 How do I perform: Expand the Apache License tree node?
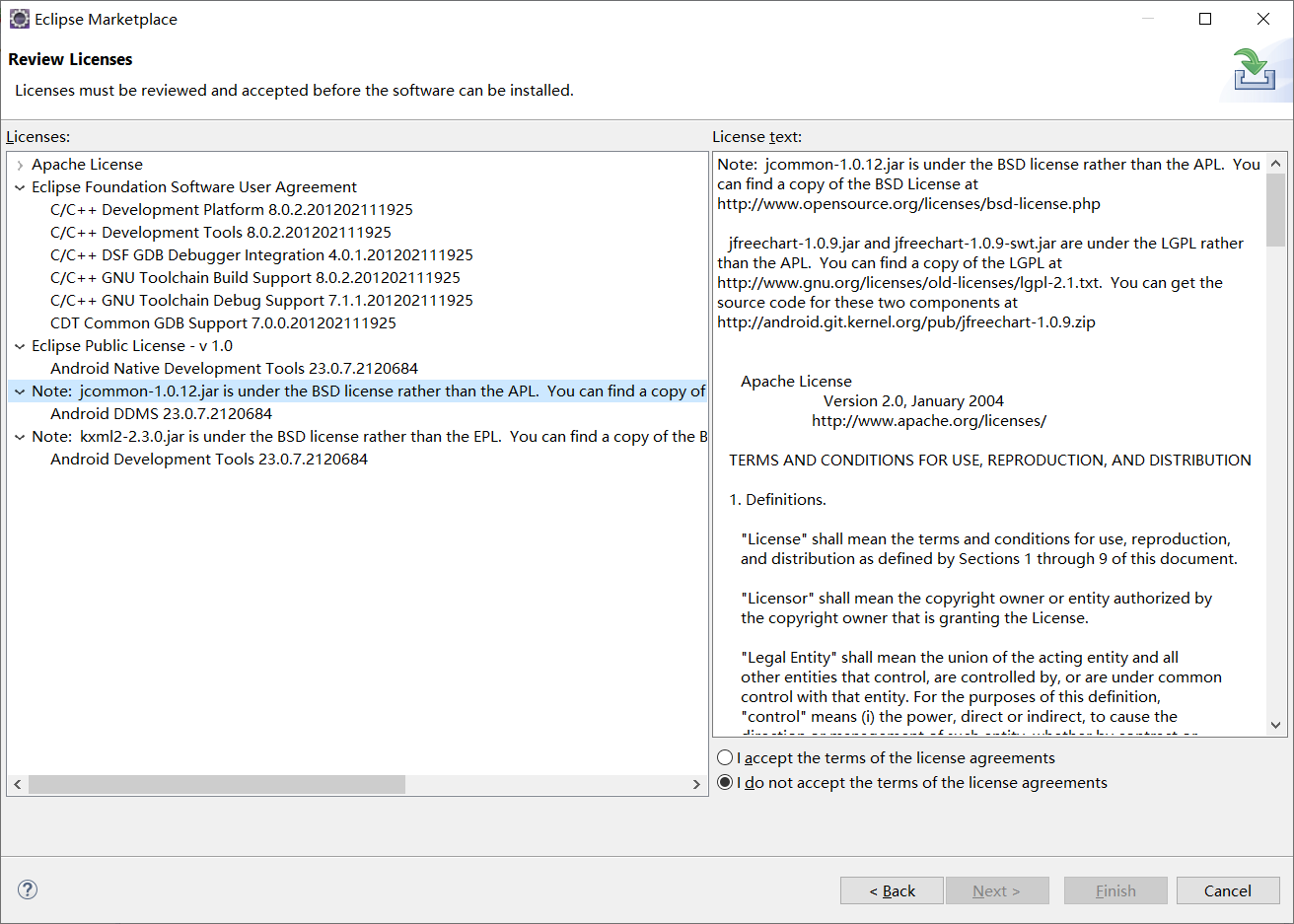click(20, 165)
